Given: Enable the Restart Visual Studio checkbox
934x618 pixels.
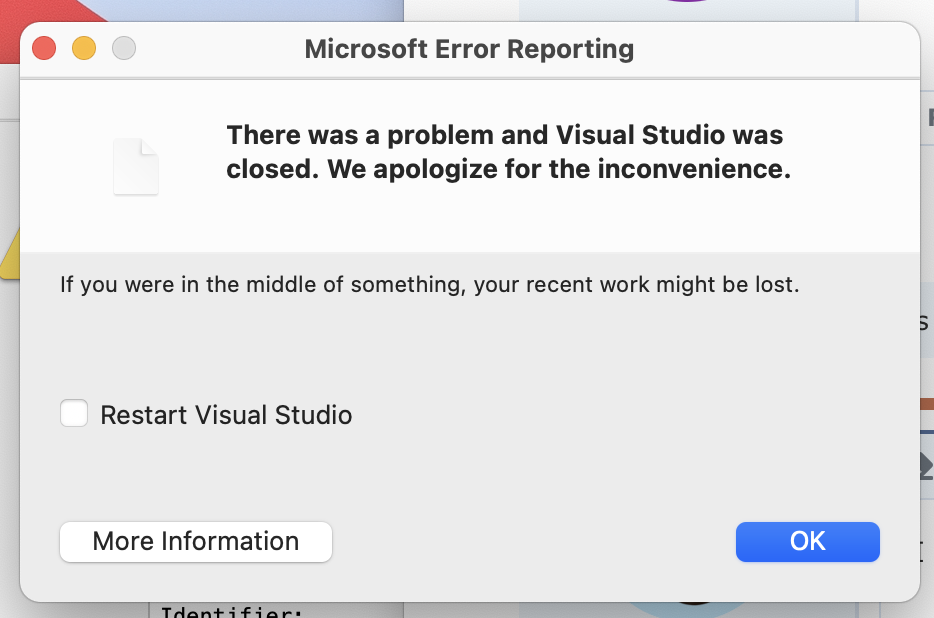Looking at the screenshot, I should tap(74, 413).
